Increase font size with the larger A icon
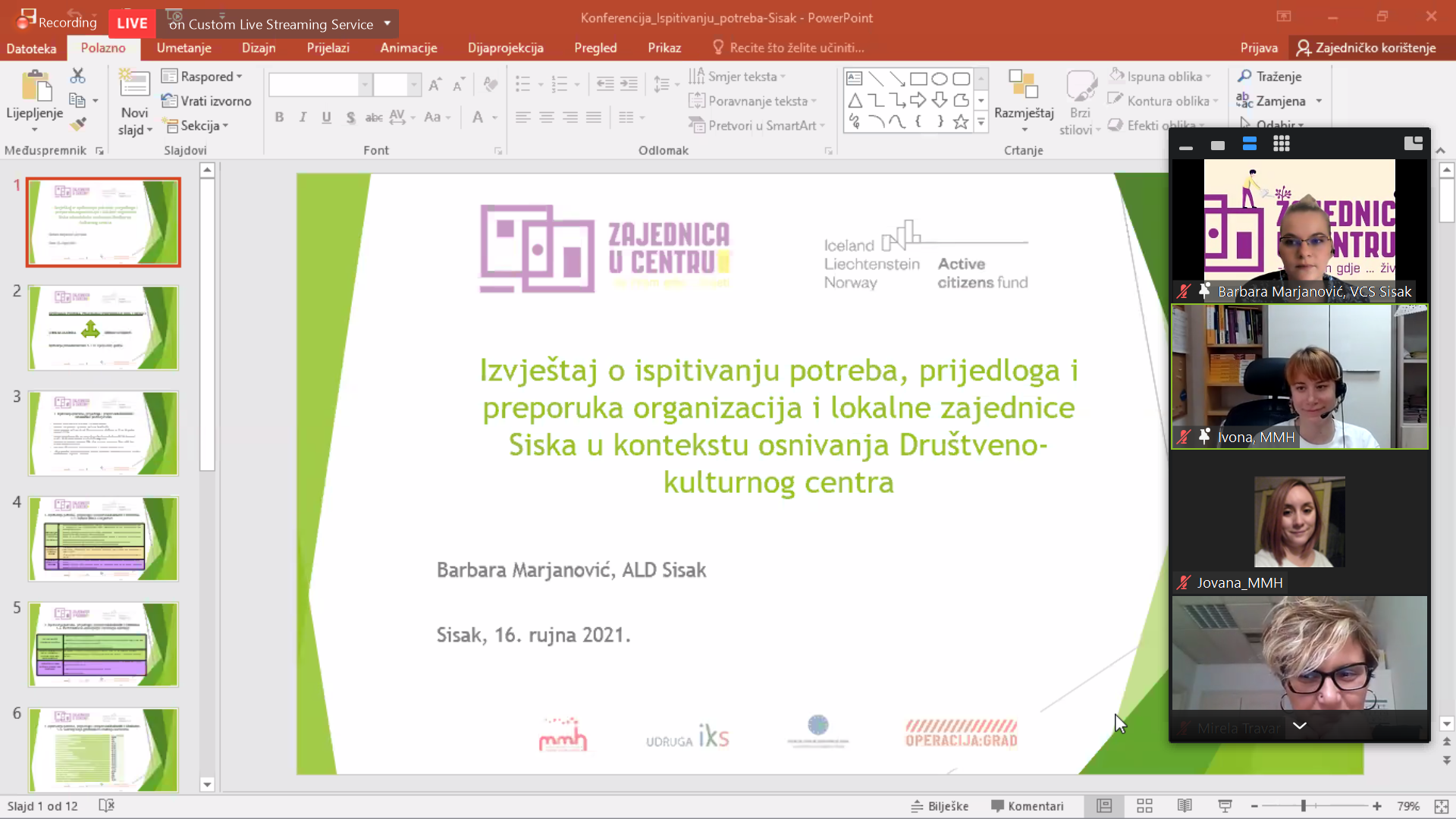1456x819 pixels. [435, 84]
